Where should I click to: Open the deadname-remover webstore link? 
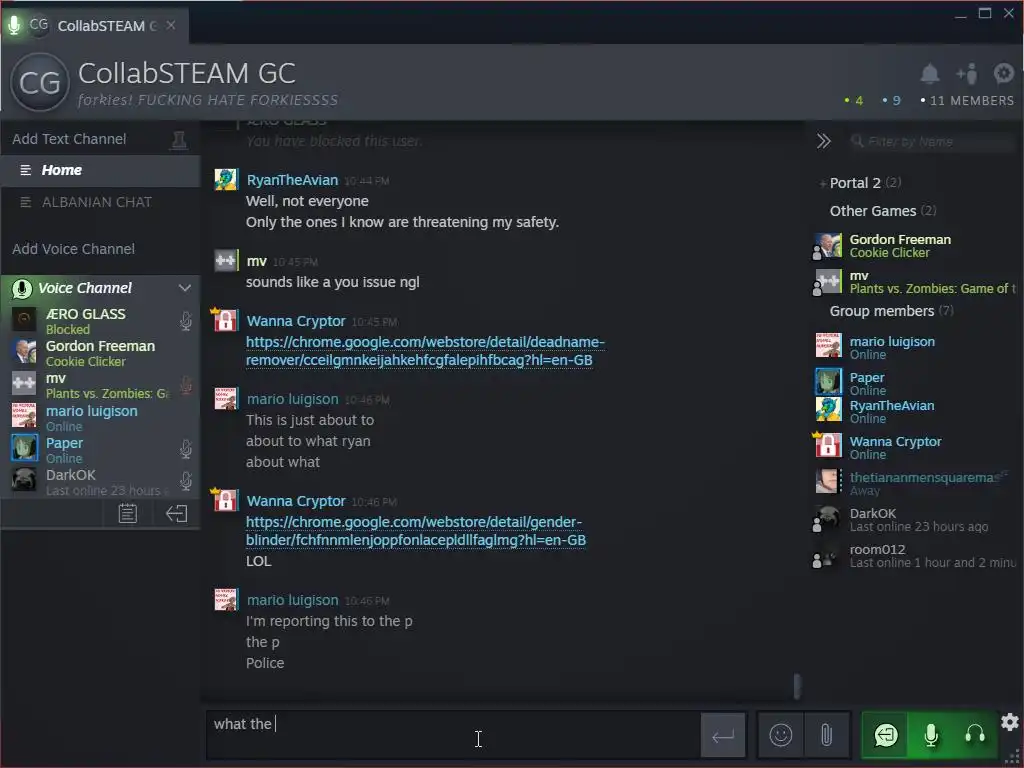point(425,351)
